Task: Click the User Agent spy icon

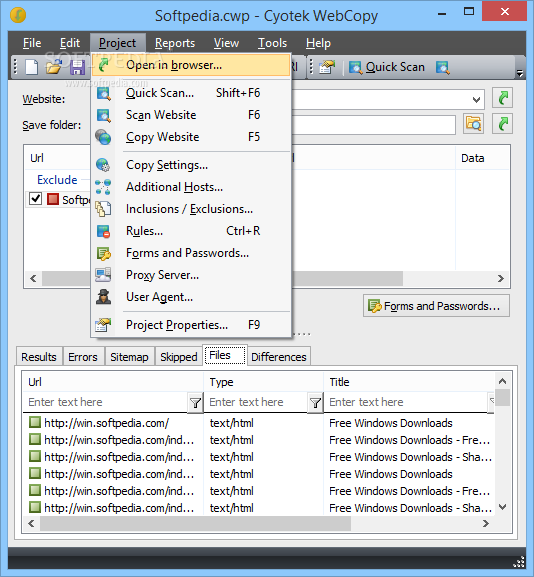Action: click(103, 297)
